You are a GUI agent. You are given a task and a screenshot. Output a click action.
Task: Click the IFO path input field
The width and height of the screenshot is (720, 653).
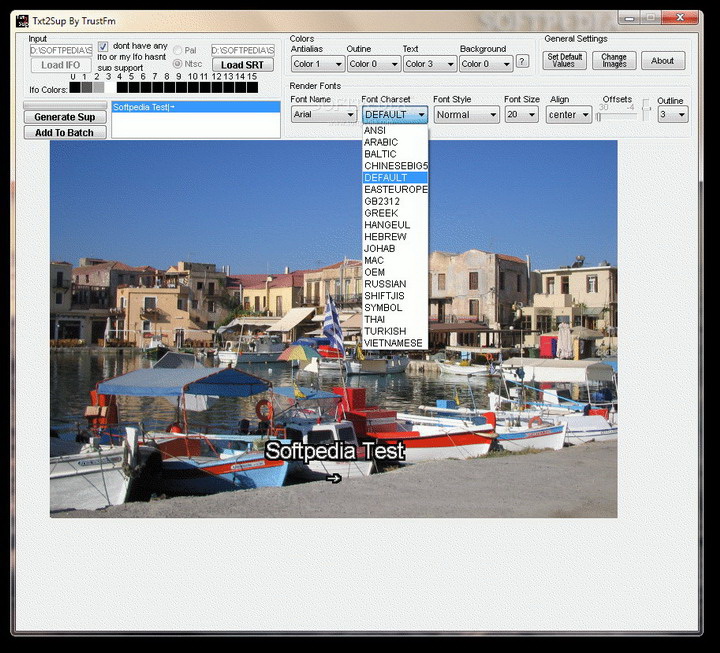pyautogui.click(x=61, y=50)
